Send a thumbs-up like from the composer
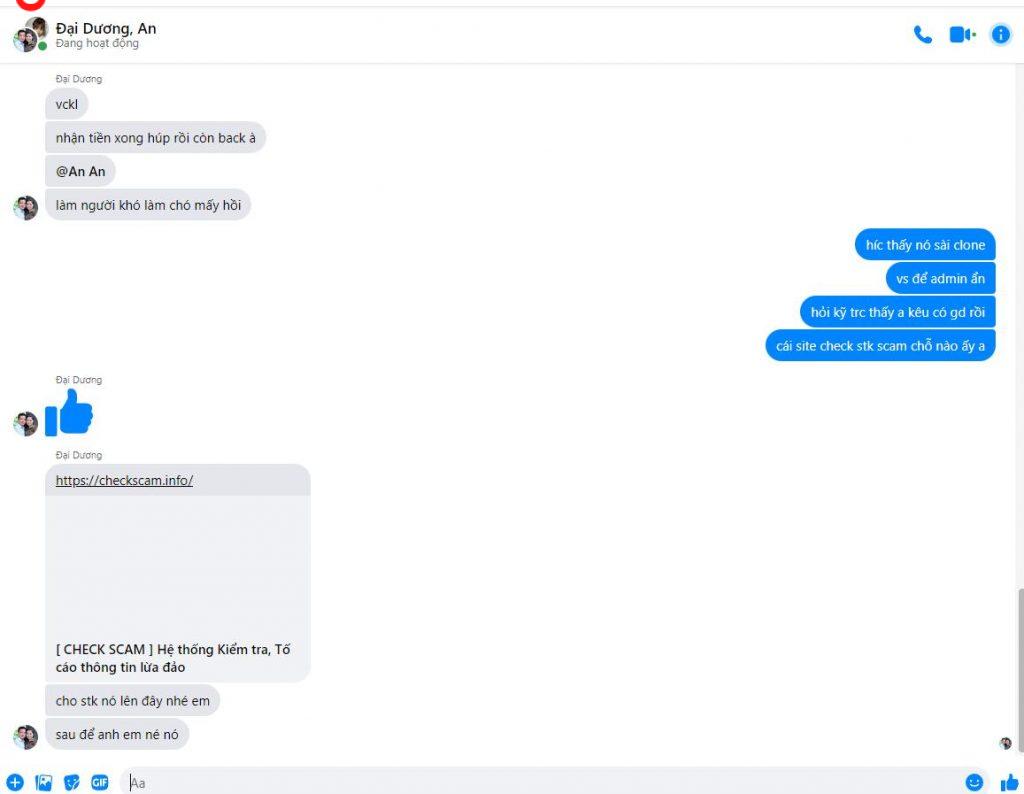 coord(1010,782)
